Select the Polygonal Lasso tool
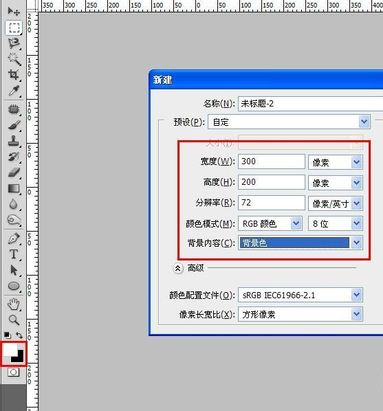 point(14,44)
